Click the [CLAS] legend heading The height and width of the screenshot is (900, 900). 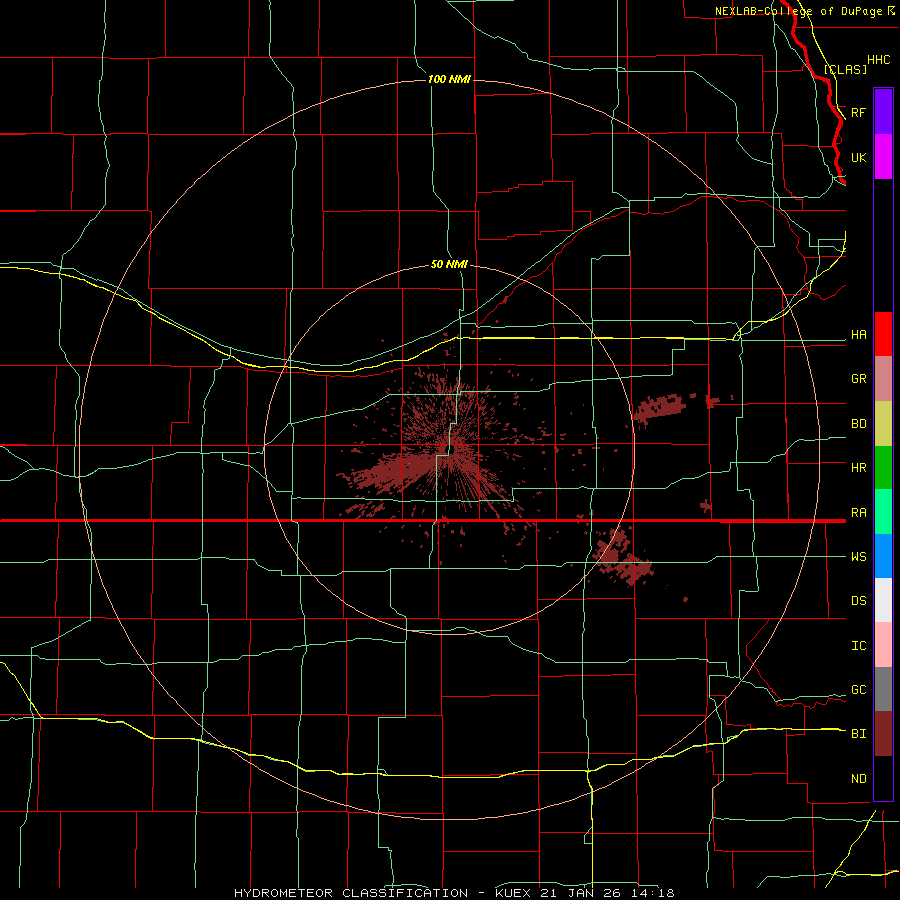[x=845, y=69]
